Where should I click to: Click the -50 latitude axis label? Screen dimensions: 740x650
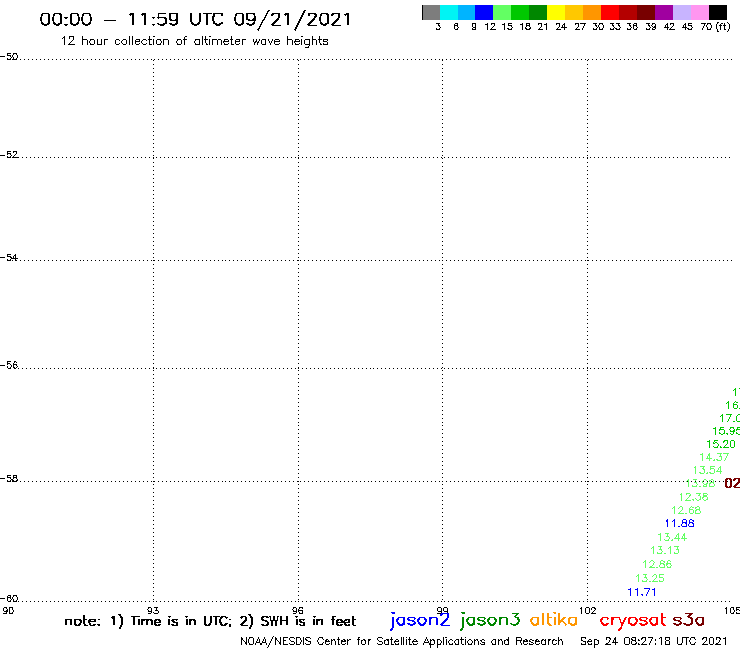9,57
